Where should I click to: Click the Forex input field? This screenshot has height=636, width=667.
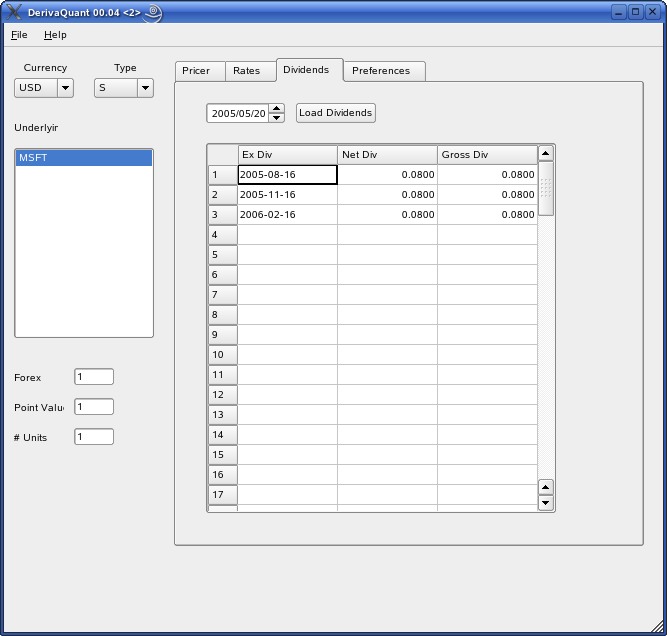(94, 377)
